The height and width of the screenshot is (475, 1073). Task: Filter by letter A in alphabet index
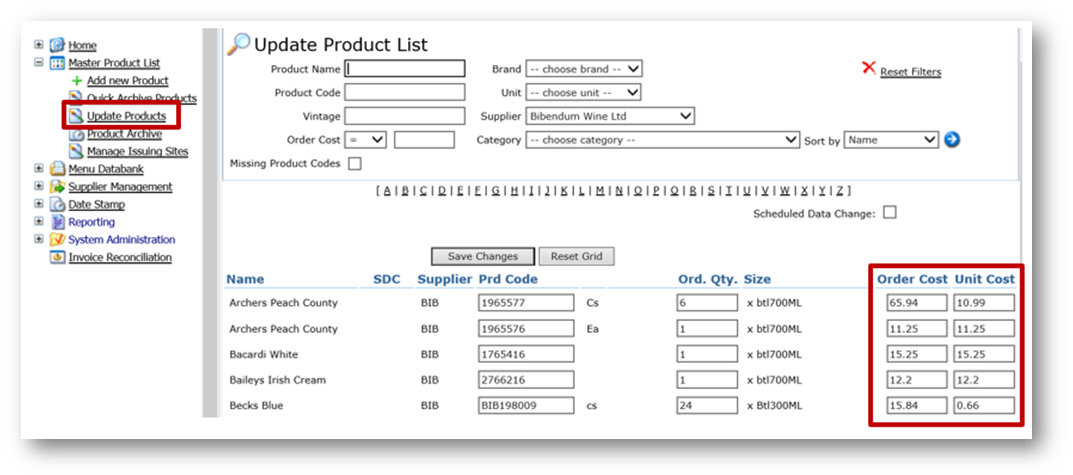click(x=387, y=191)
